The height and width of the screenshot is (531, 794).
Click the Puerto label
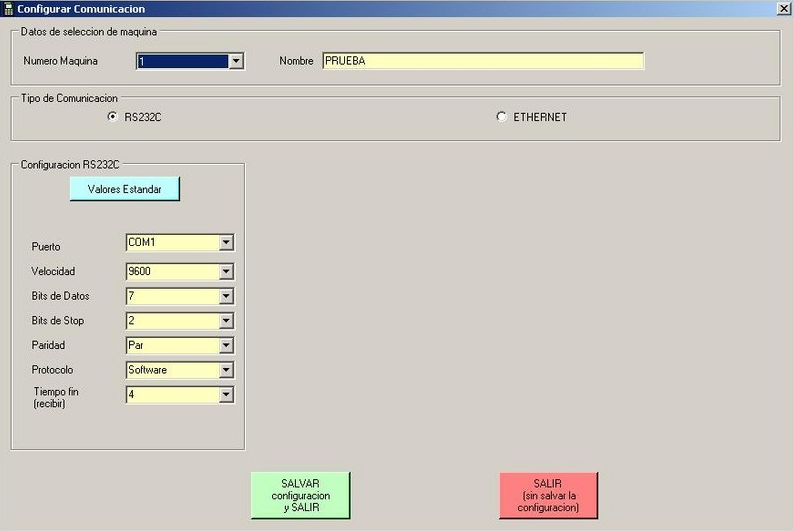[x=46, y=247]
